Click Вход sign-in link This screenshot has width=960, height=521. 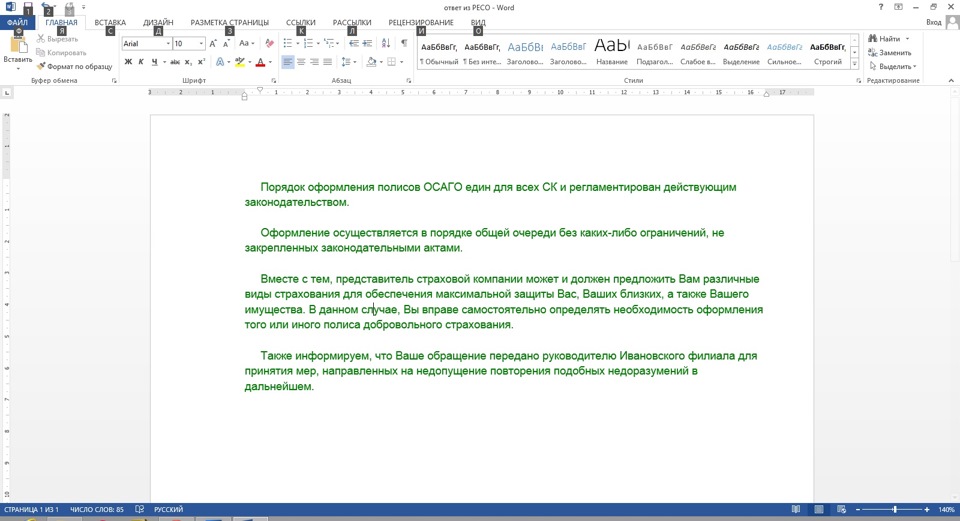934,23
